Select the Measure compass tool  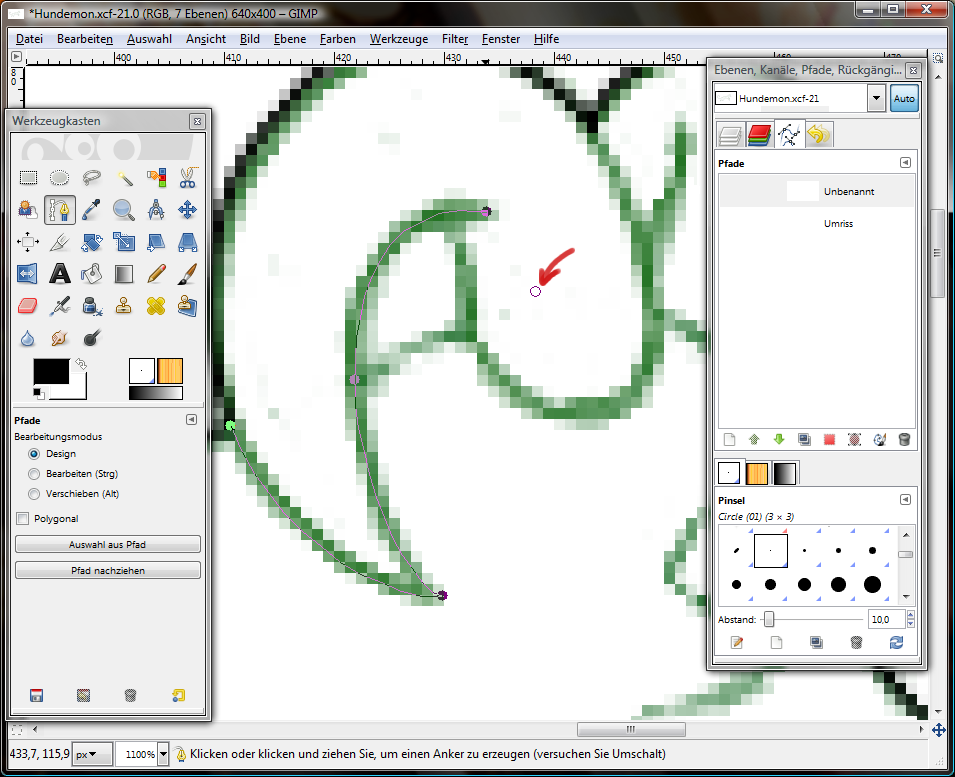point(156,210)
